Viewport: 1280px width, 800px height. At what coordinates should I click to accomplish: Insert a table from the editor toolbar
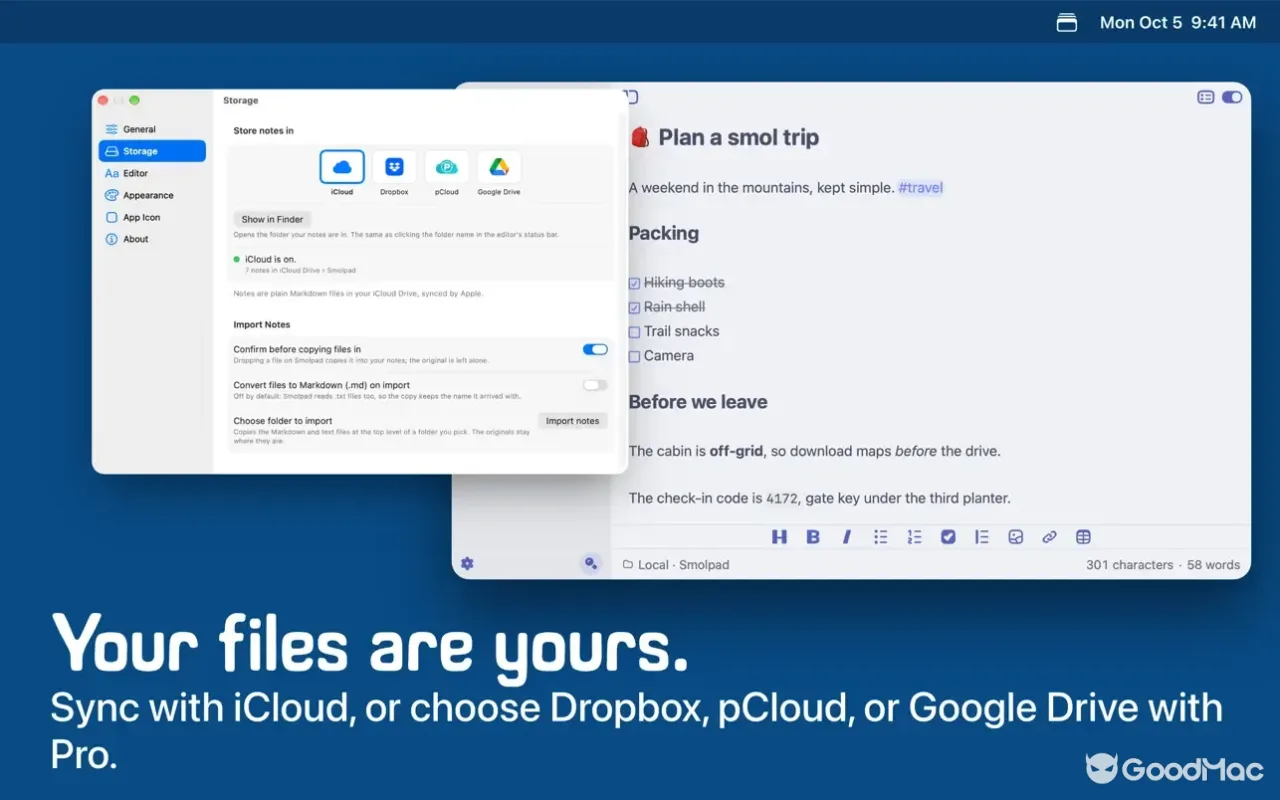pyautogui.click(x=1083, y=537)
